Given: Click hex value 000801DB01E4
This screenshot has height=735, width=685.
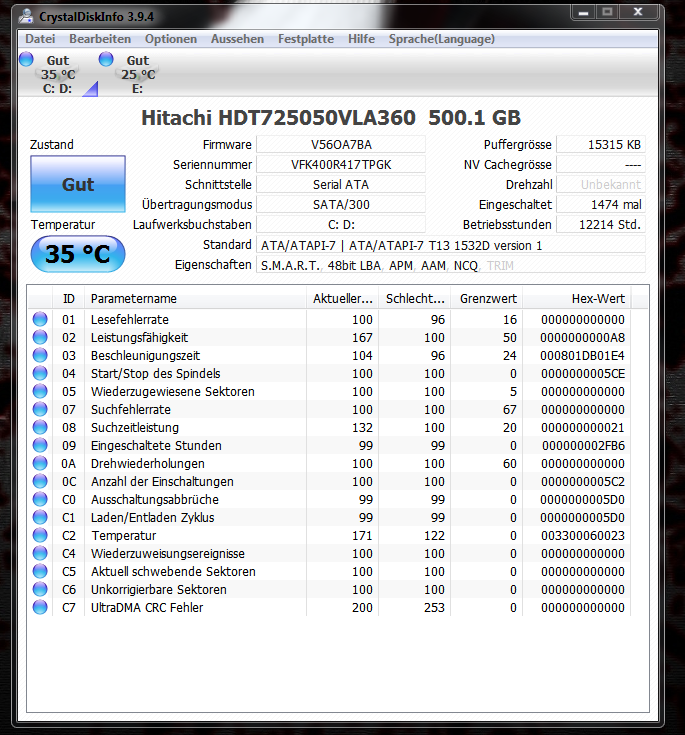Looking at the screenshot, I should click(582, 355).
